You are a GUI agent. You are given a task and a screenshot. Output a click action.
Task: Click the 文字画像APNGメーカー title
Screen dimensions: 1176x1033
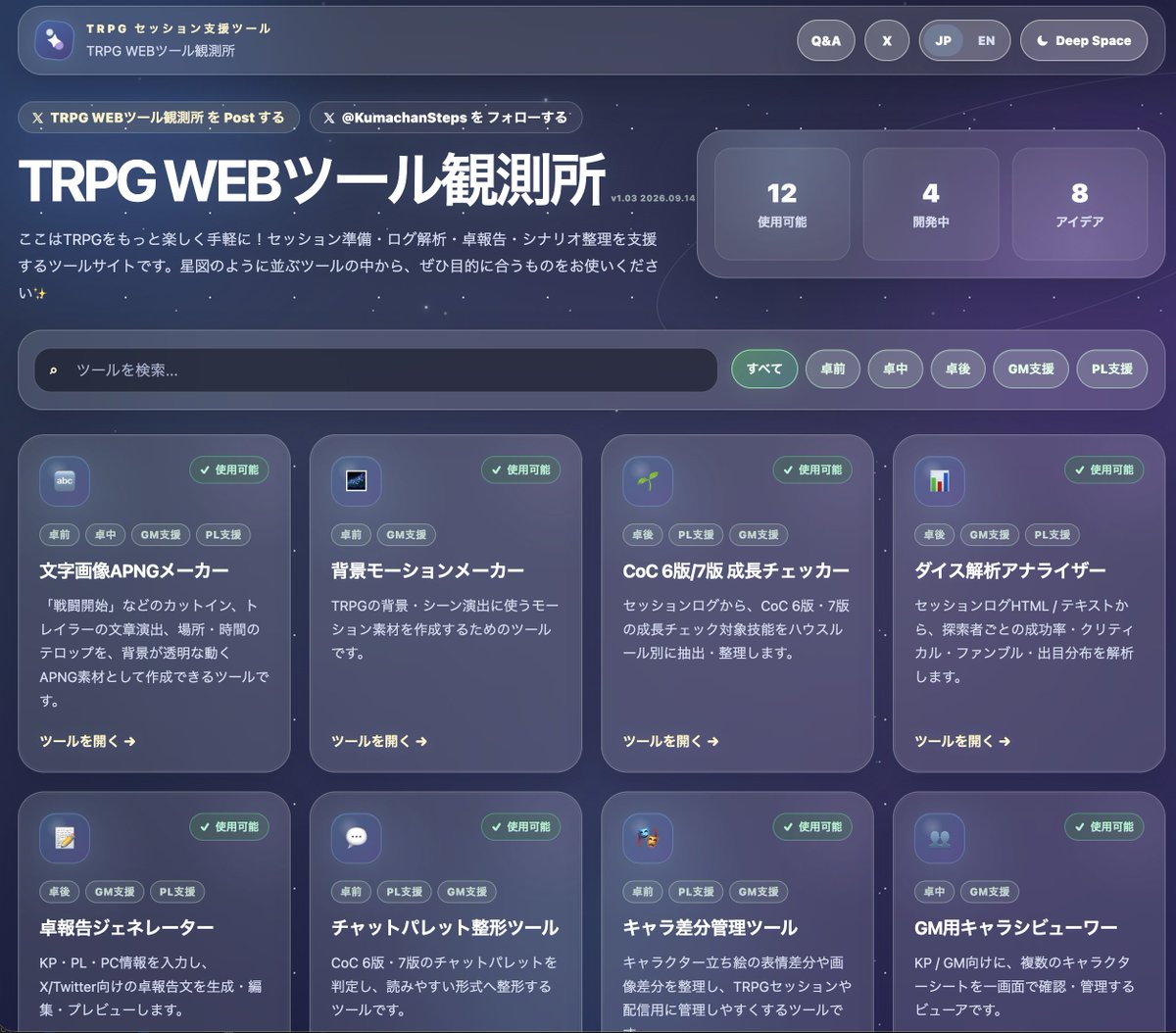[134, 571]
